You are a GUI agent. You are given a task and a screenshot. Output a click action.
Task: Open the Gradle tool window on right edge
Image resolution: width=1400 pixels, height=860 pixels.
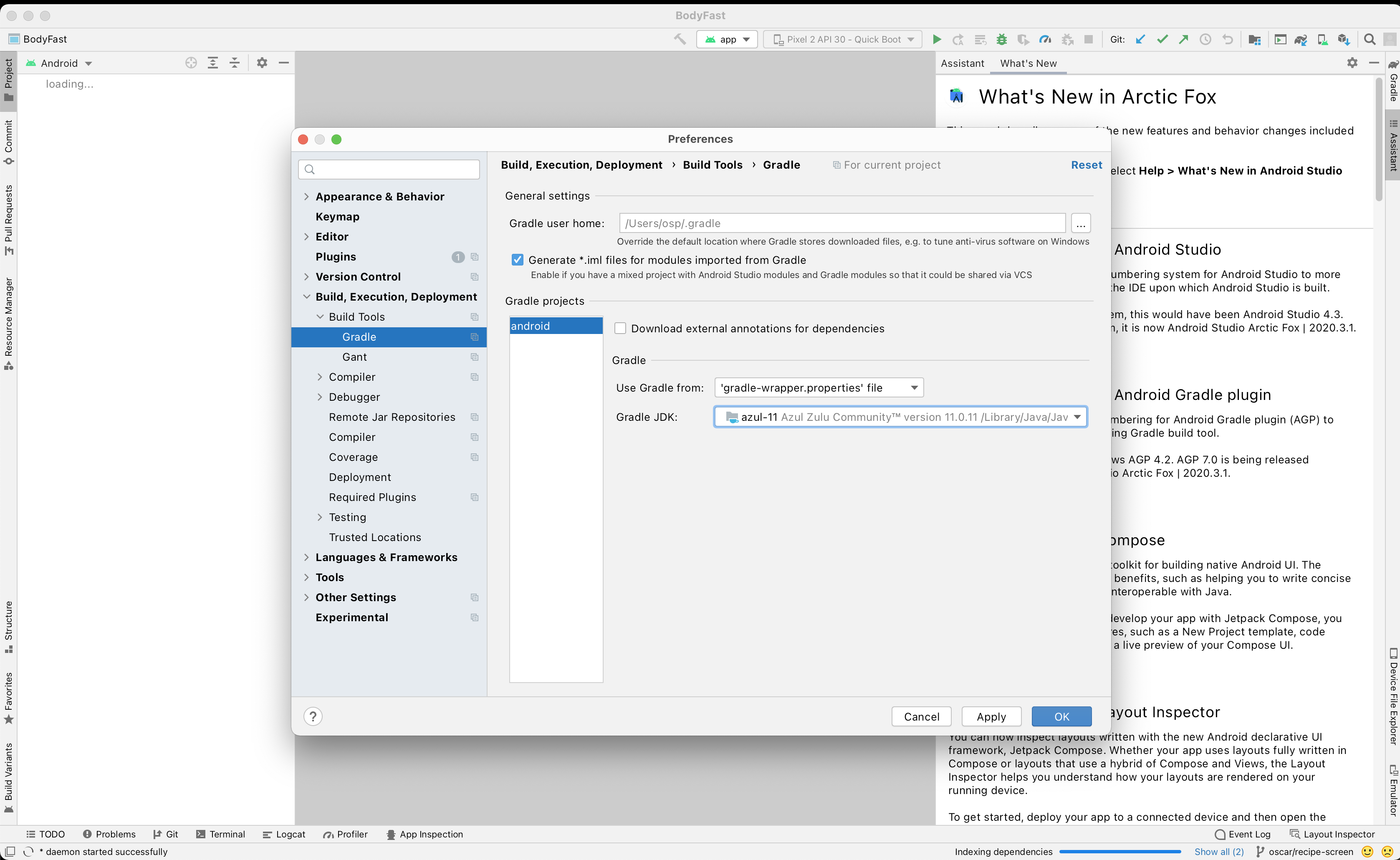click(1392, 81)
